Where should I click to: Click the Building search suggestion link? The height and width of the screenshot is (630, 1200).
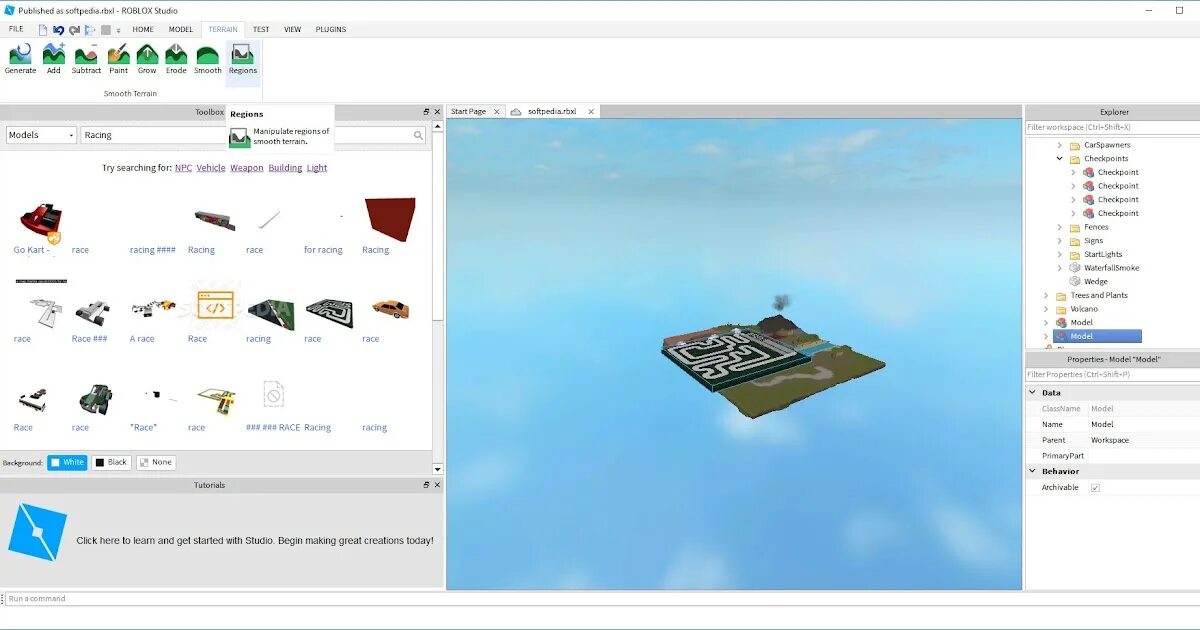click(285, 168)
